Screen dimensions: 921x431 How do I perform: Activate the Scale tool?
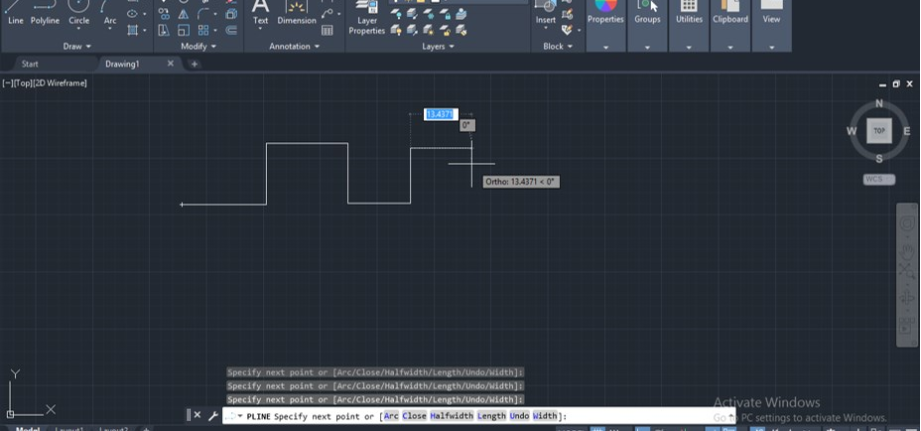(x=183, y=30)
